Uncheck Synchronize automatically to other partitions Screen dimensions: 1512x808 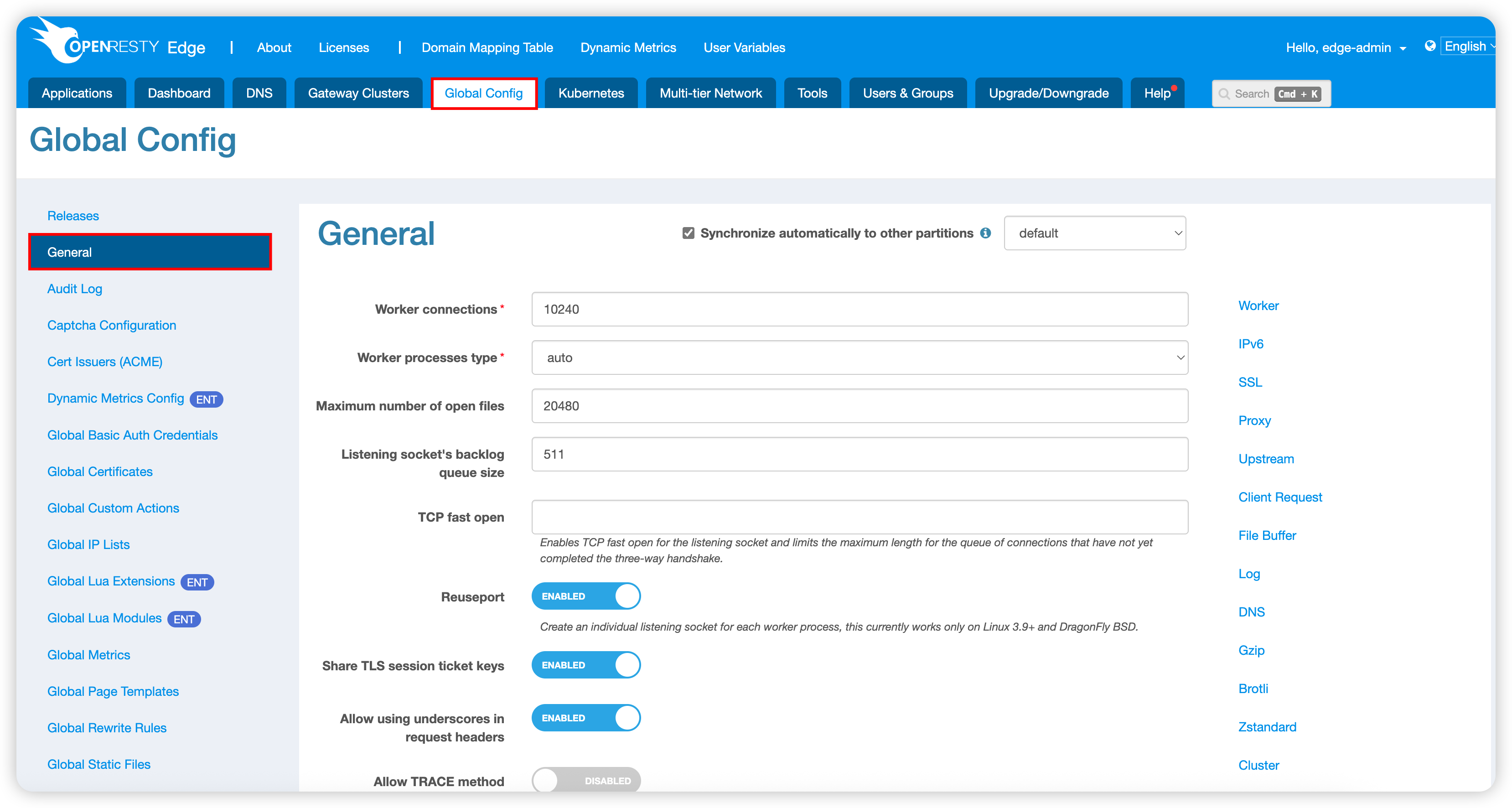click(688, 233)
